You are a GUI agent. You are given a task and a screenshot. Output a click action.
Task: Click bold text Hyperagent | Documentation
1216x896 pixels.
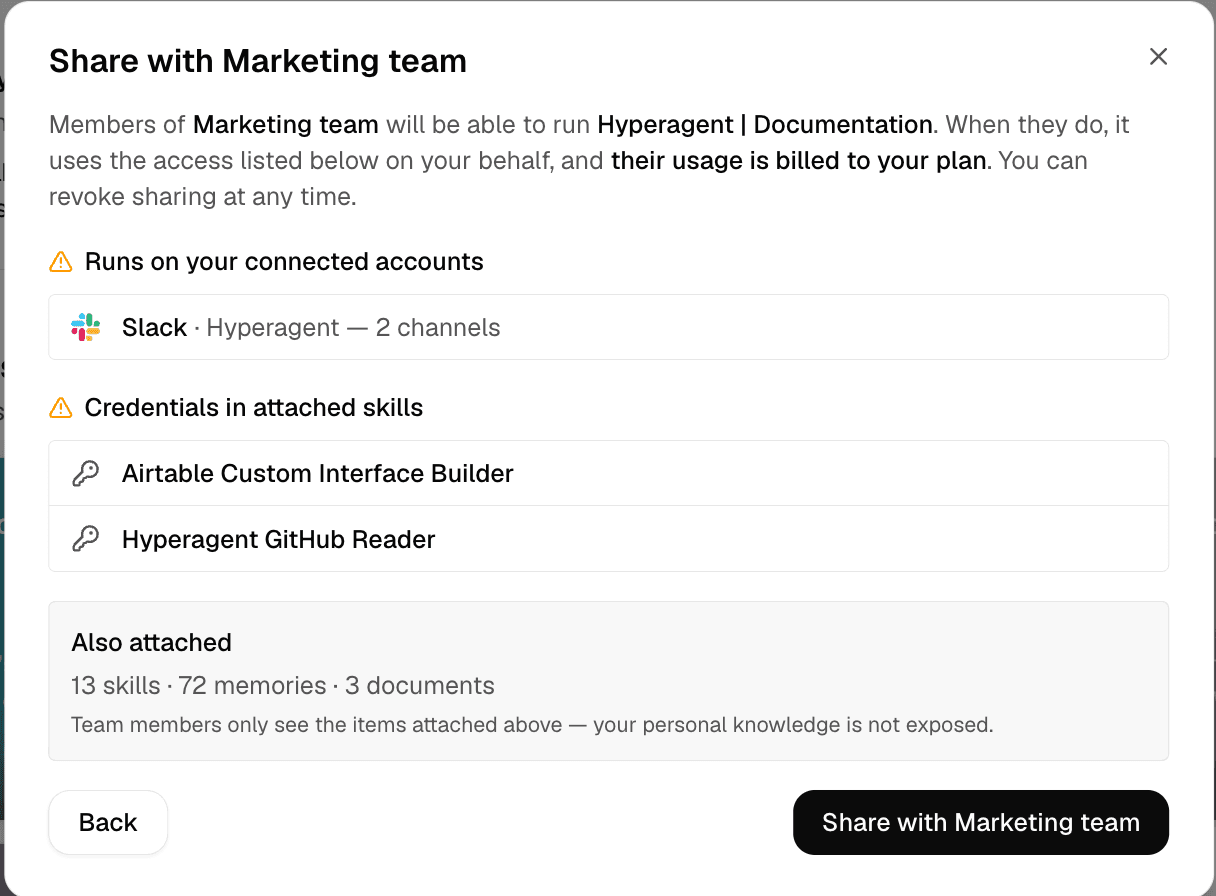[765, 125]
